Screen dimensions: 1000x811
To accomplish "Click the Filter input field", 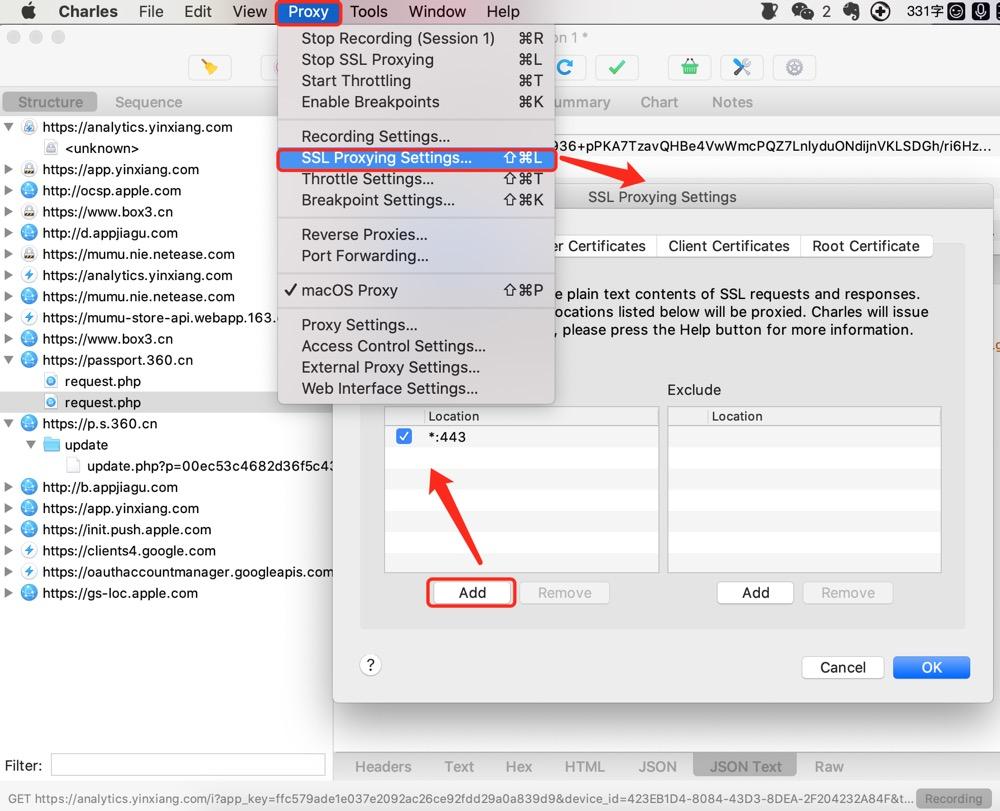I will (x=188, y=764).
